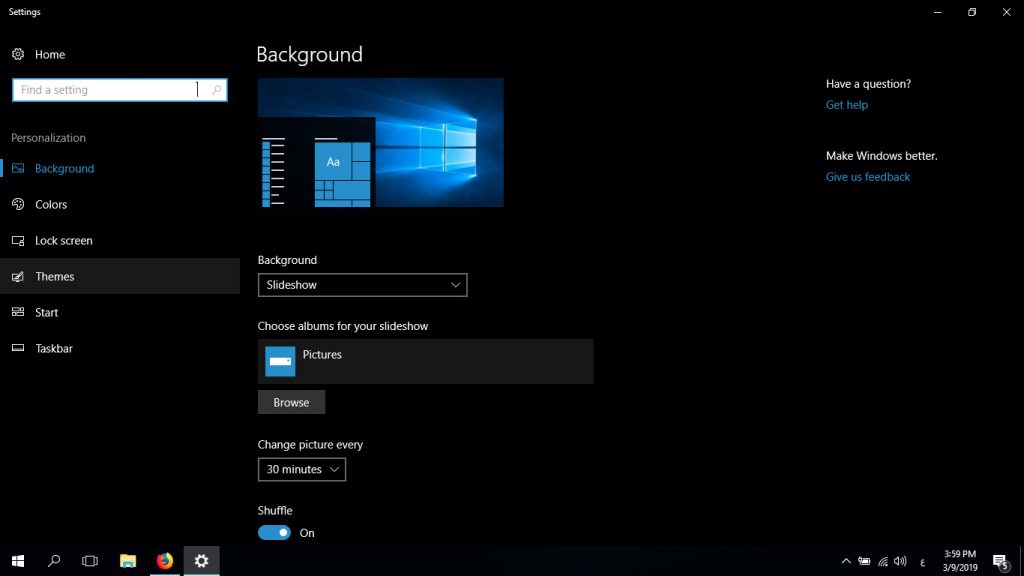Image resolution: width=1024 pixels, height=576 pixels.
Task: Check the battery status tray icon
Action: (x=864, y=561)
